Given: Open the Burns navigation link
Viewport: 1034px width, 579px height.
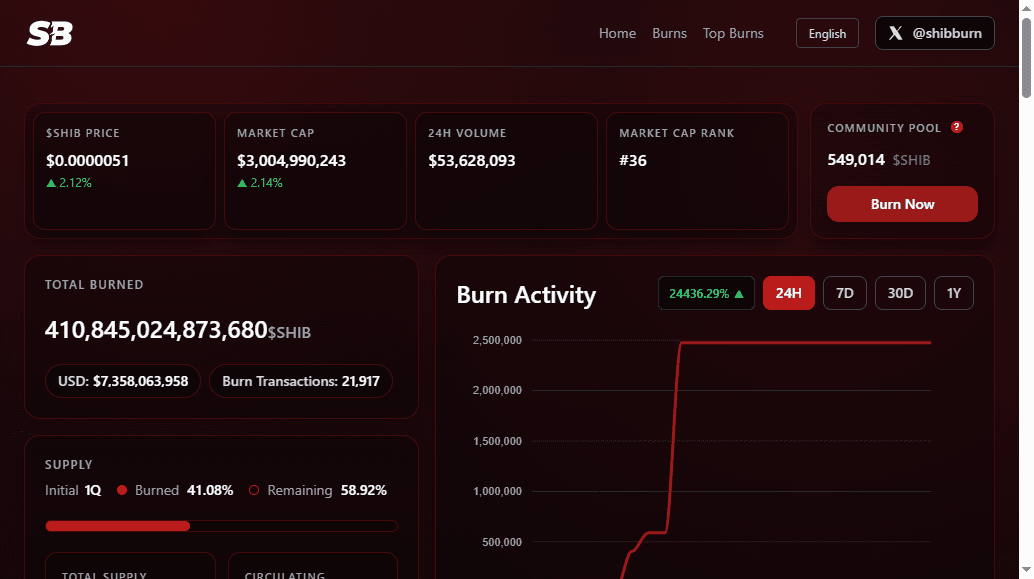Looking at the screenshot, I should (x=669, y=33).
